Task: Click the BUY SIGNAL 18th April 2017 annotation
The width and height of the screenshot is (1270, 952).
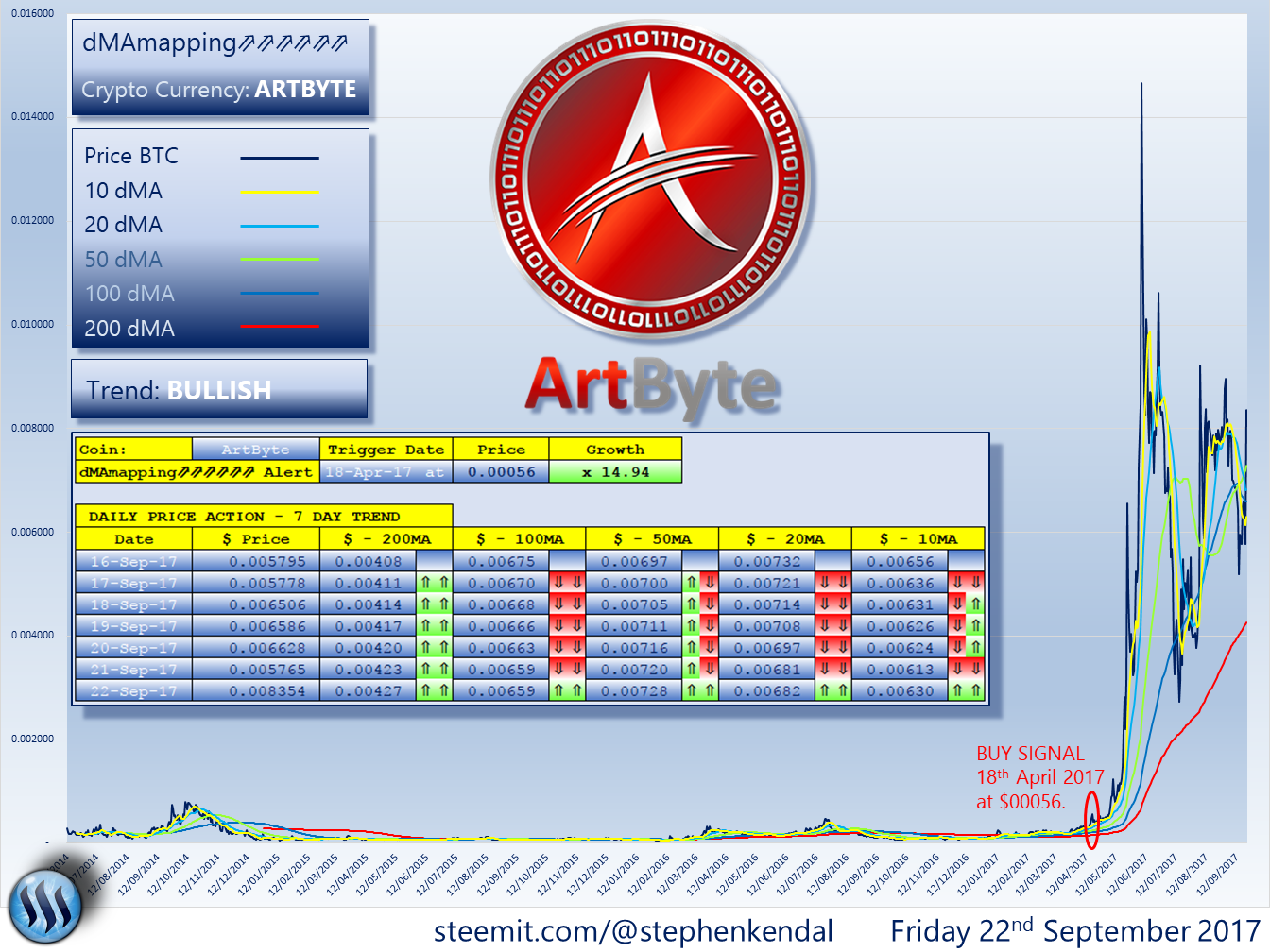Action: coord(1039,777)
